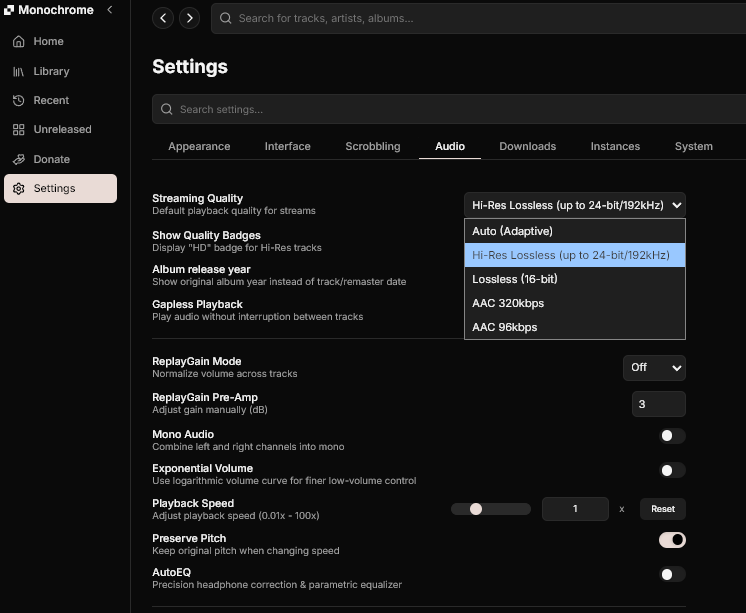Open the Unreleased grid icon
The image size is (746, 613).
19,130
